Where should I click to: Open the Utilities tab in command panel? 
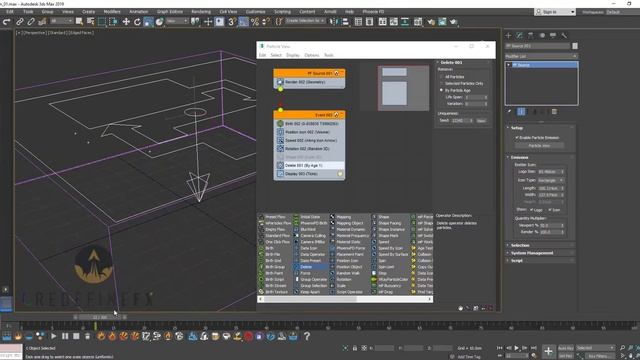pos(564,36)
